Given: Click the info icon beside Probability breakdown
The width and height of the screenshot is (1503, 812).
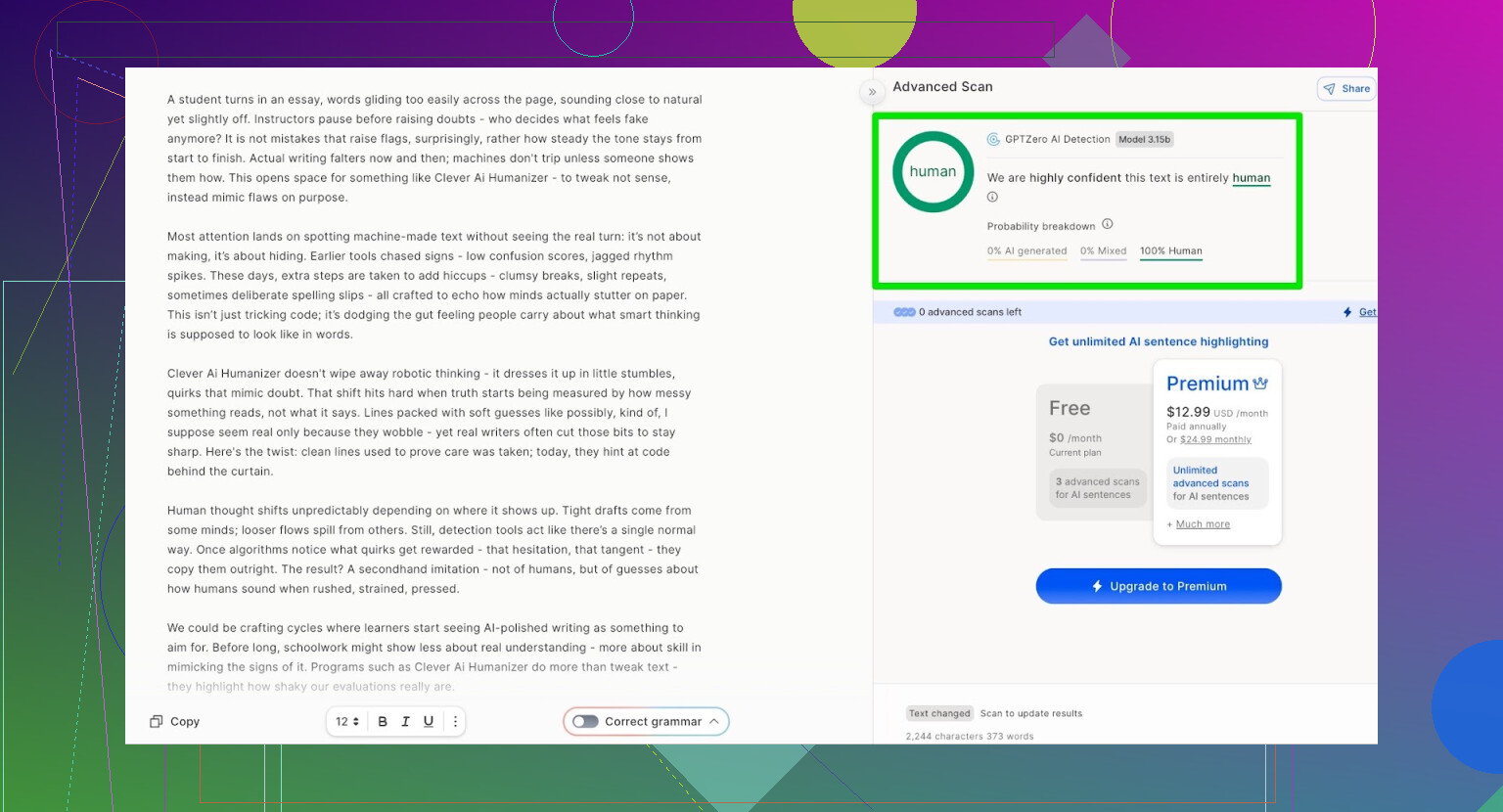Looking at the screenshot, I should [x=1108, y=225].
